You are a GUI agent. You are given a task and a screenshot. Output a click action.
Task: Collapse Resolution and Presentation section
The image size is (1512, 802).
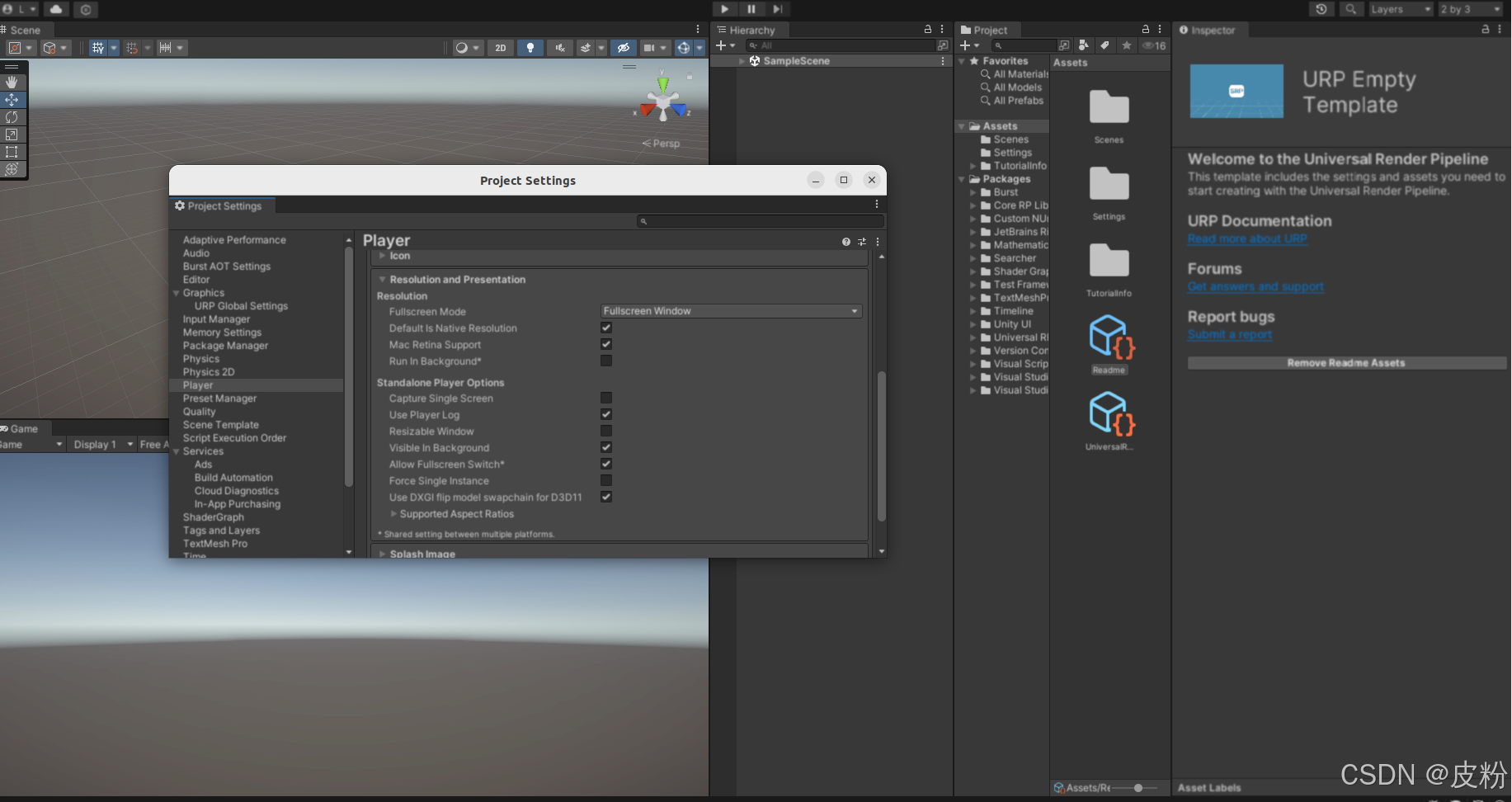click(x=382, y=280)
